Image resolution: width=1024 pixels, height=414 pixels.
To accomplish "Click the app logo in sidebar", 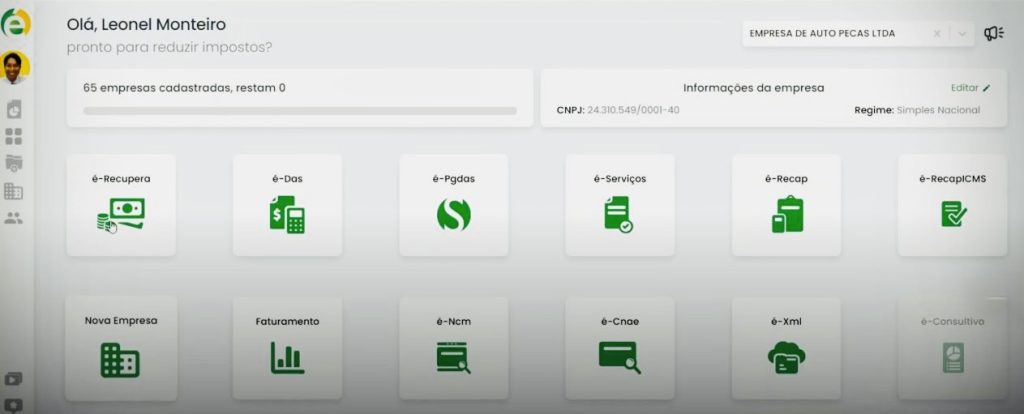I will click(14, 24).
